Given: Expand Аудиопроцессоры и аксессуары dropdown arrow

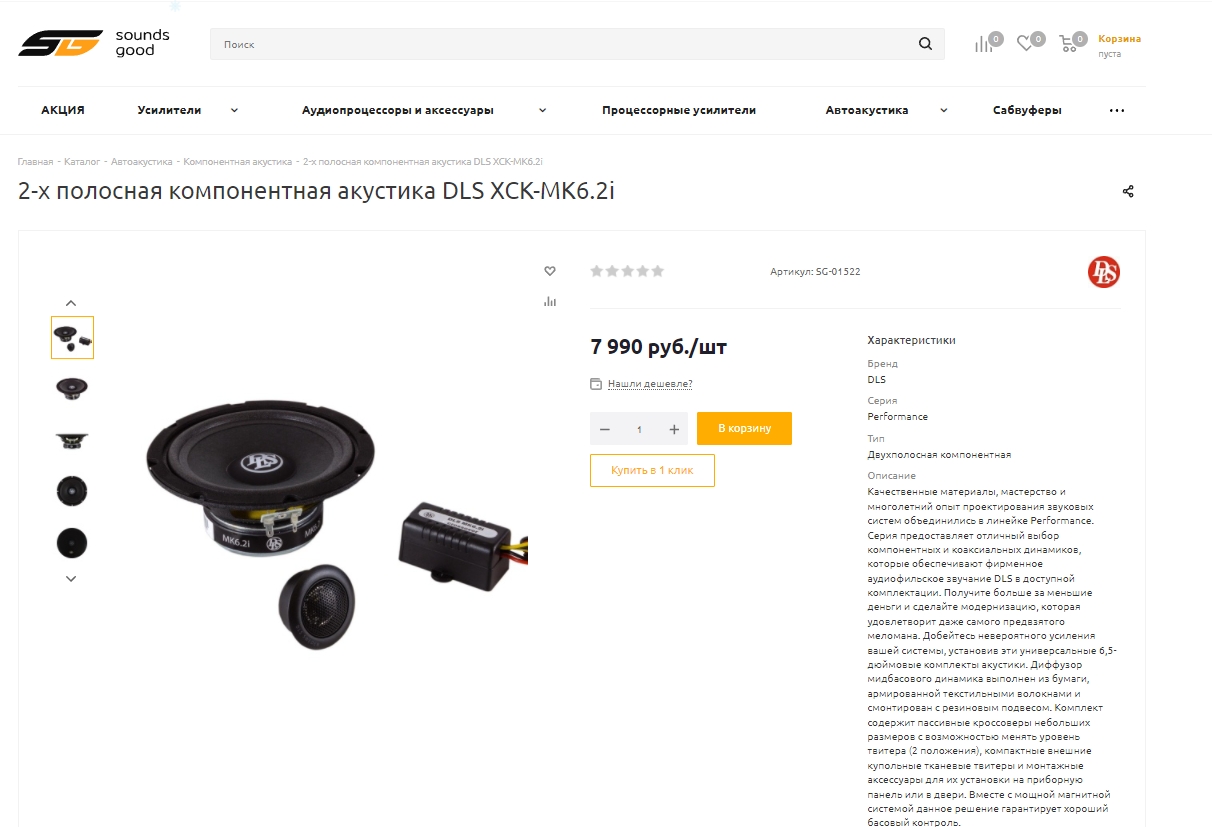Looking at the screenshot, I should tap(542, 110).
